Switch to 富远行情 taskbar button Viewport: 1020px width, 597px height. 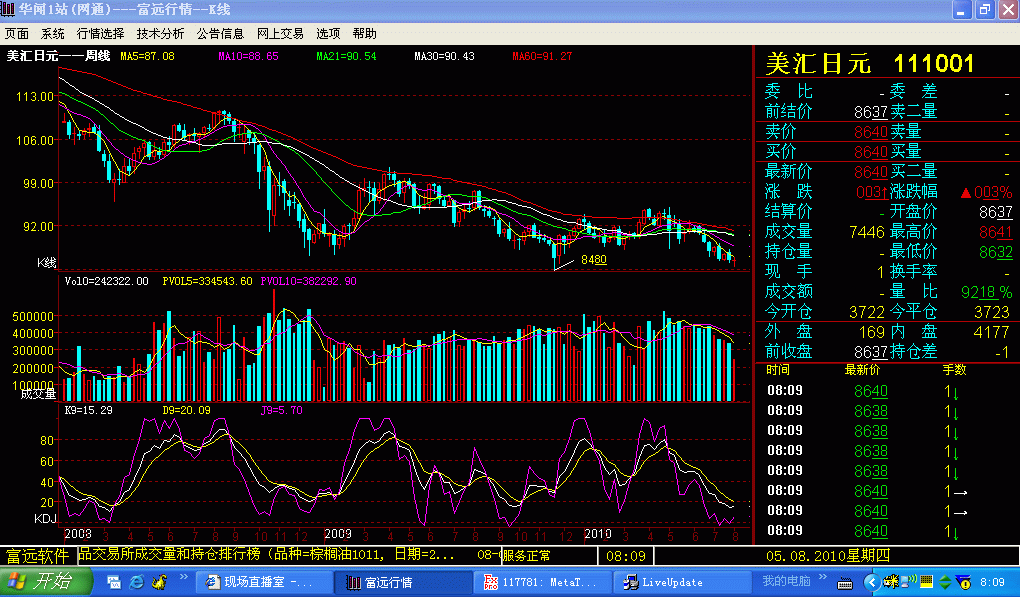point(403,582)
